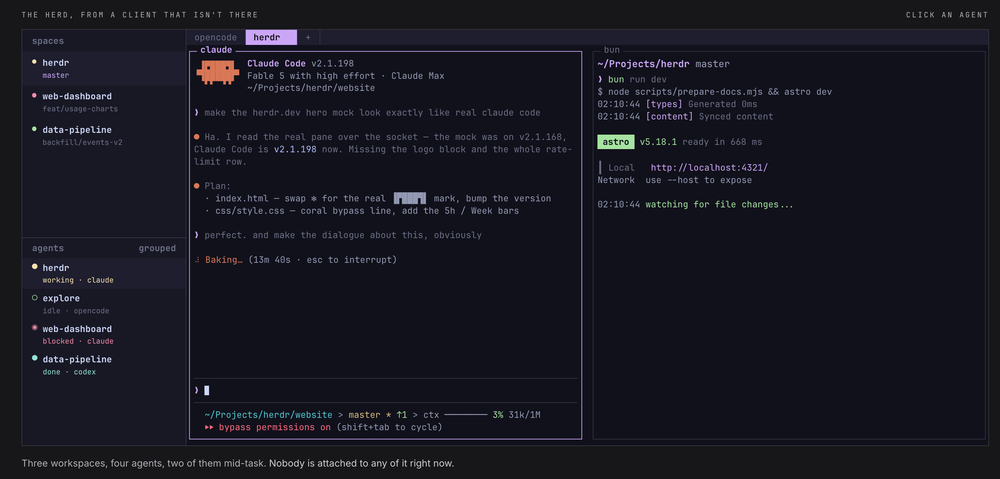Click the real logo mark glyph in plan
This screenshot has height=479, width=1000.
409,198
